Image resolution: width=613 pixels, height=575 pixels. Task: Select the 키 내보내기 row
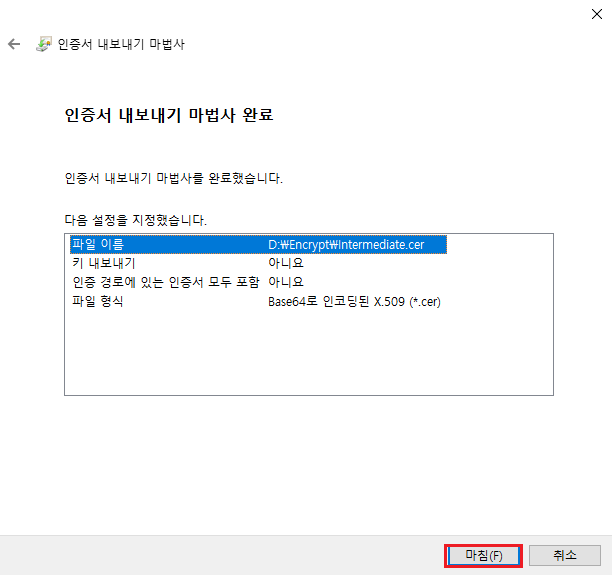coord(258,263)
